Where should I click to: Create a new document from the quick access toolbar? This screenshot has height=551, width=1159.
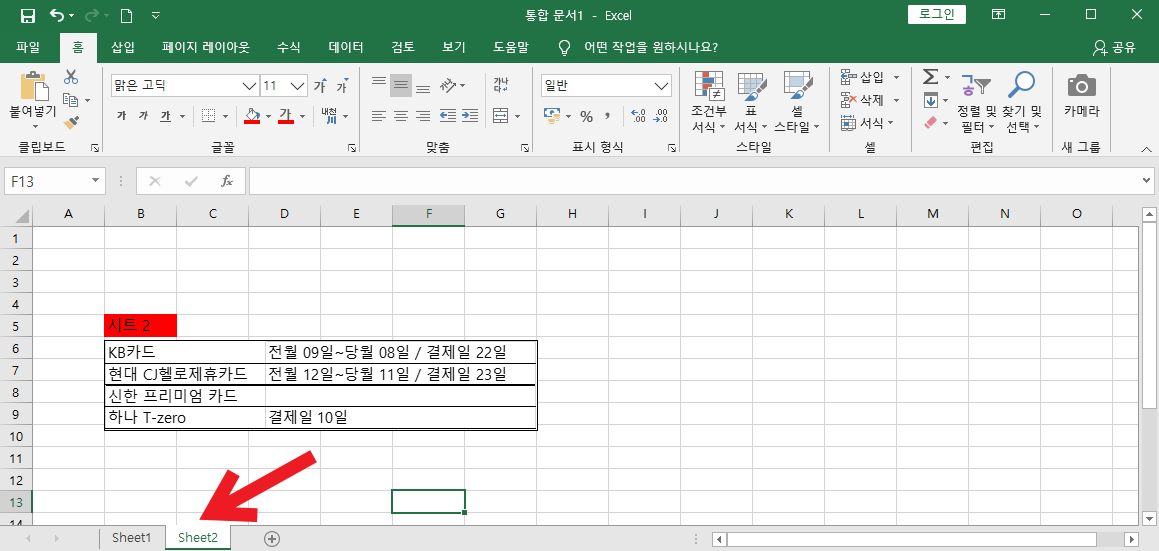[126, 15]
